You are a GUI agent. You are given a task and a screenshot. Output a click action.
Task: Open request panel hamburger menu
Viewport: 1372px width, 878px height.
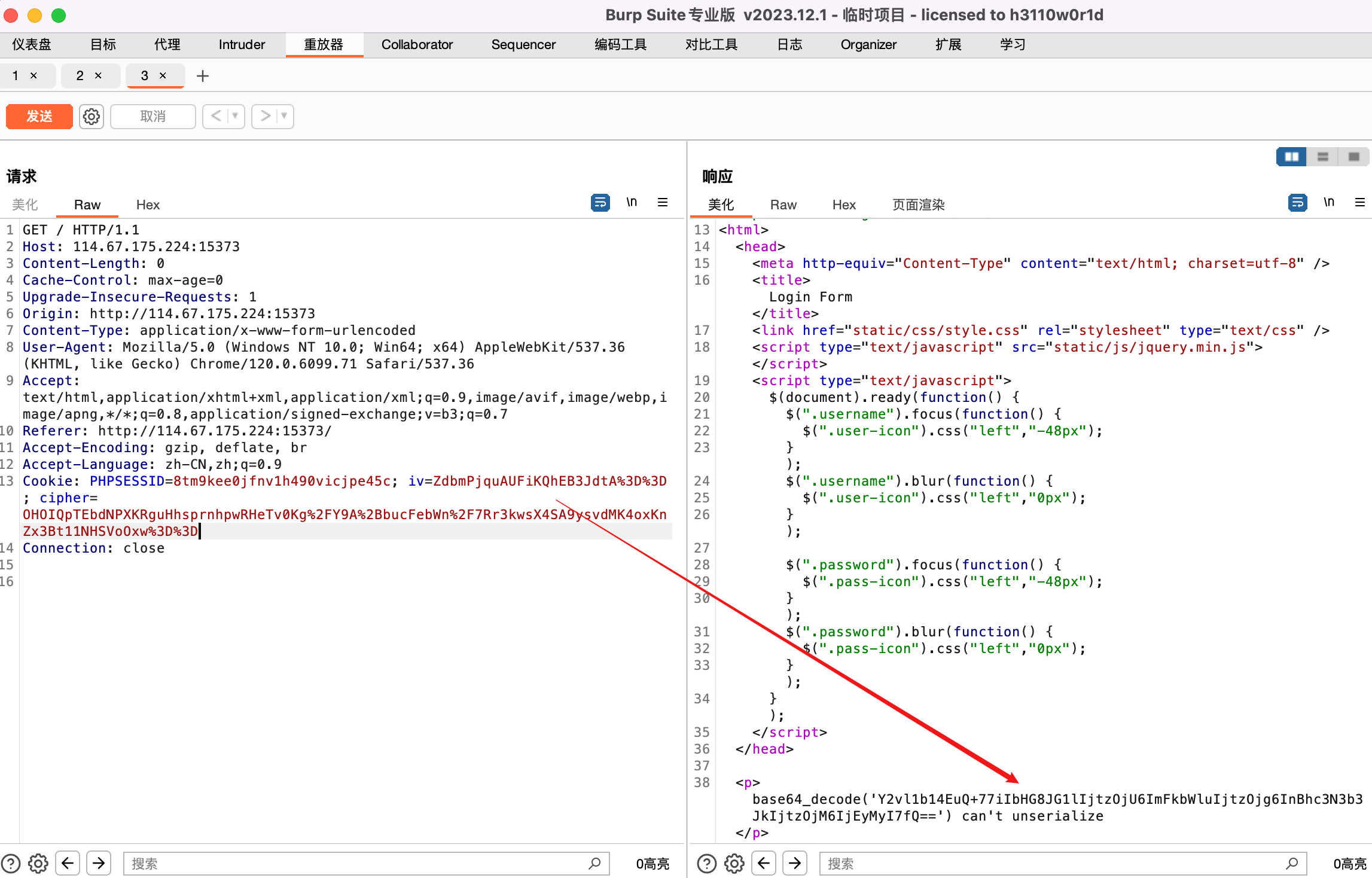(663, 203)
